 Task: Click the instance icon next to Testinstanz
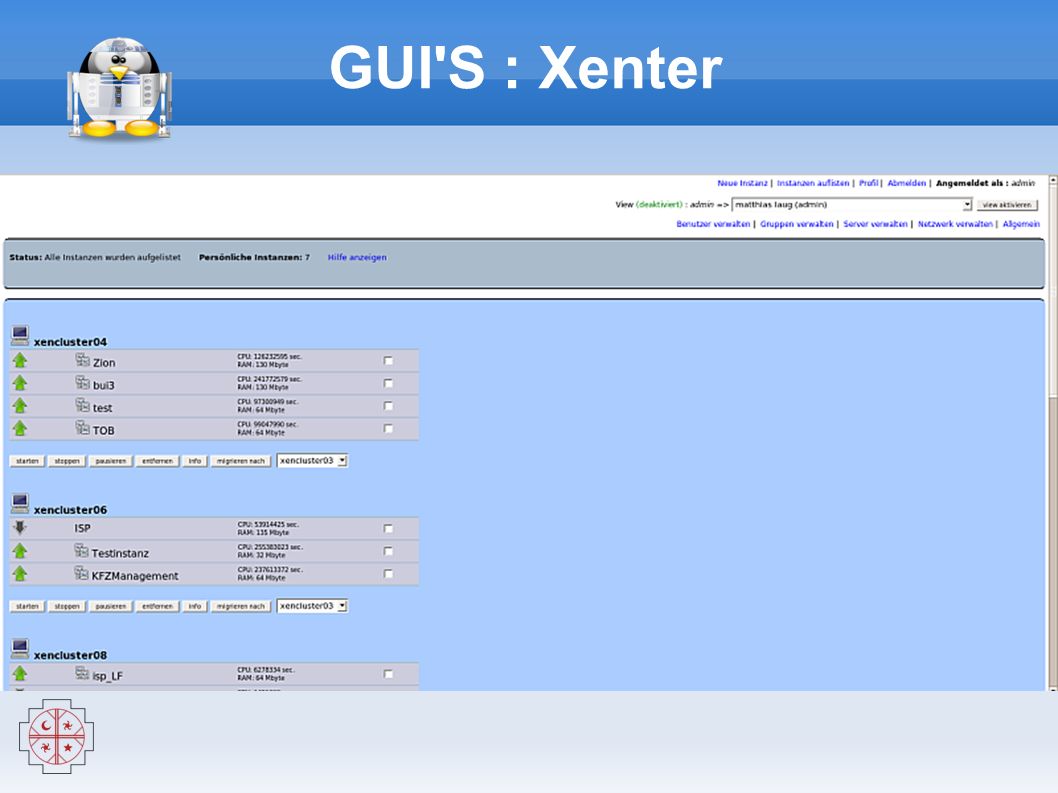(81, 551)
